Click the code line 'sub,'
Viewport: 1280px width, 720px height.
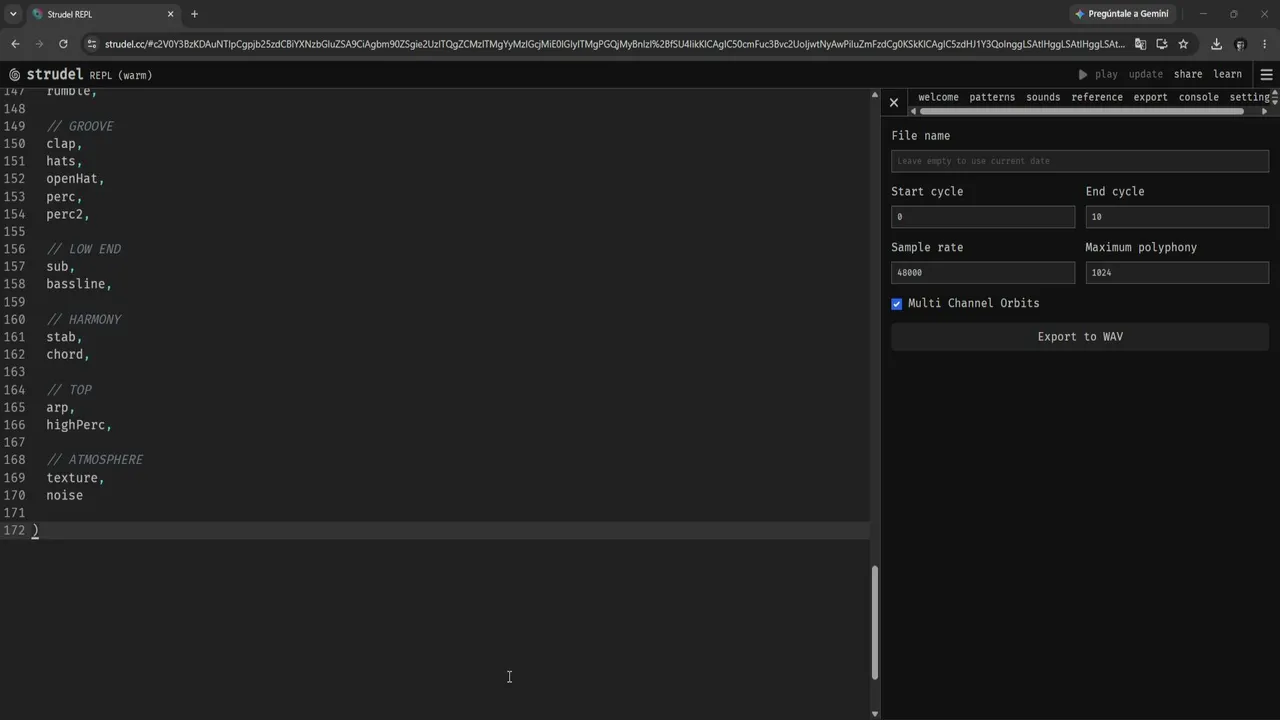60,267
